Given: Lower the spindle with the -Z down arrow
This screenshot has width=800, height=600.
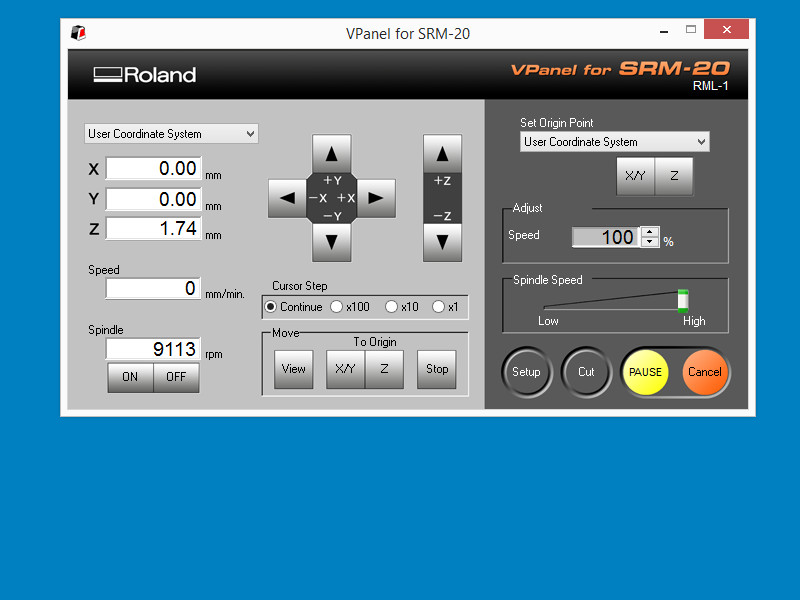Looking at the screenshot, I should point(442,242).
